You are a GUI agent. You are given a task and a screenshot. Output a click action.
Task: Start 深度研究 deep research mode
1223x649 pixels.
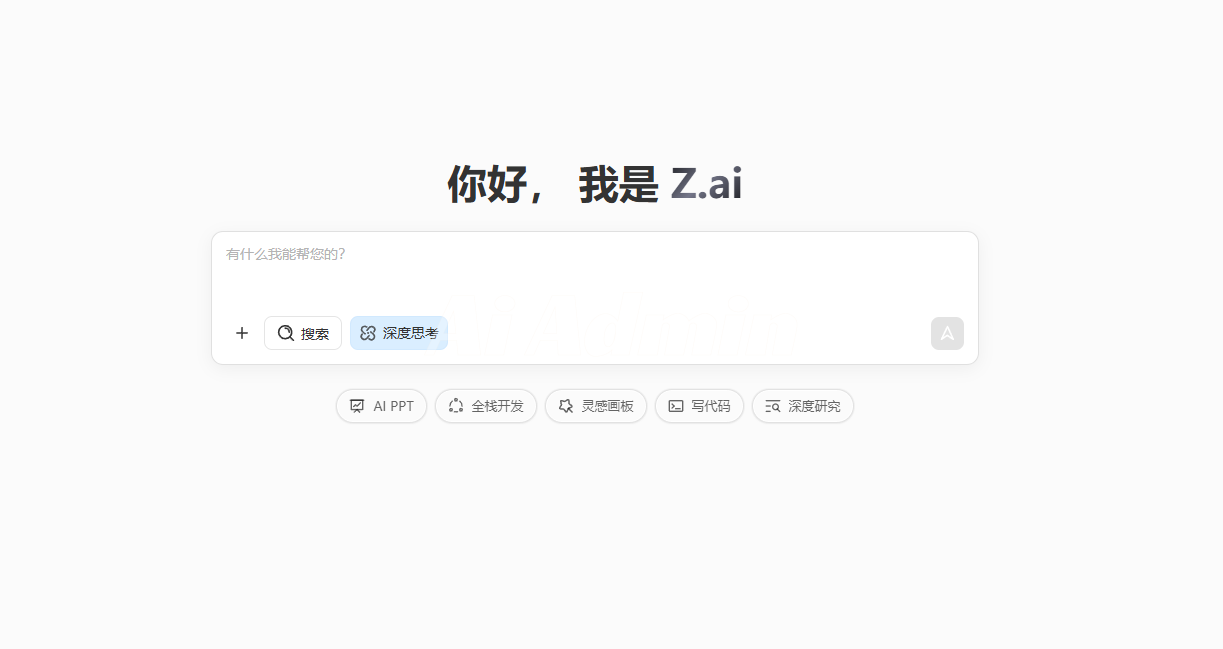(x=803, y=406)
